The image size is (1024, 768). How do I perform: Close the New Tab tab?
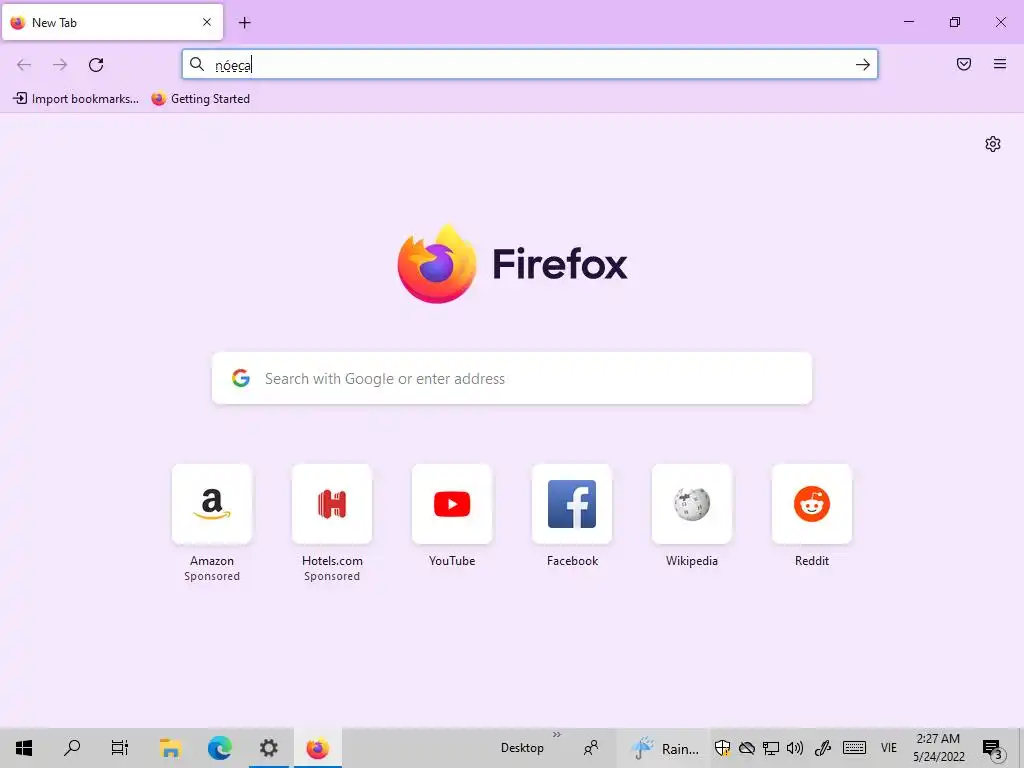point(207,22)
